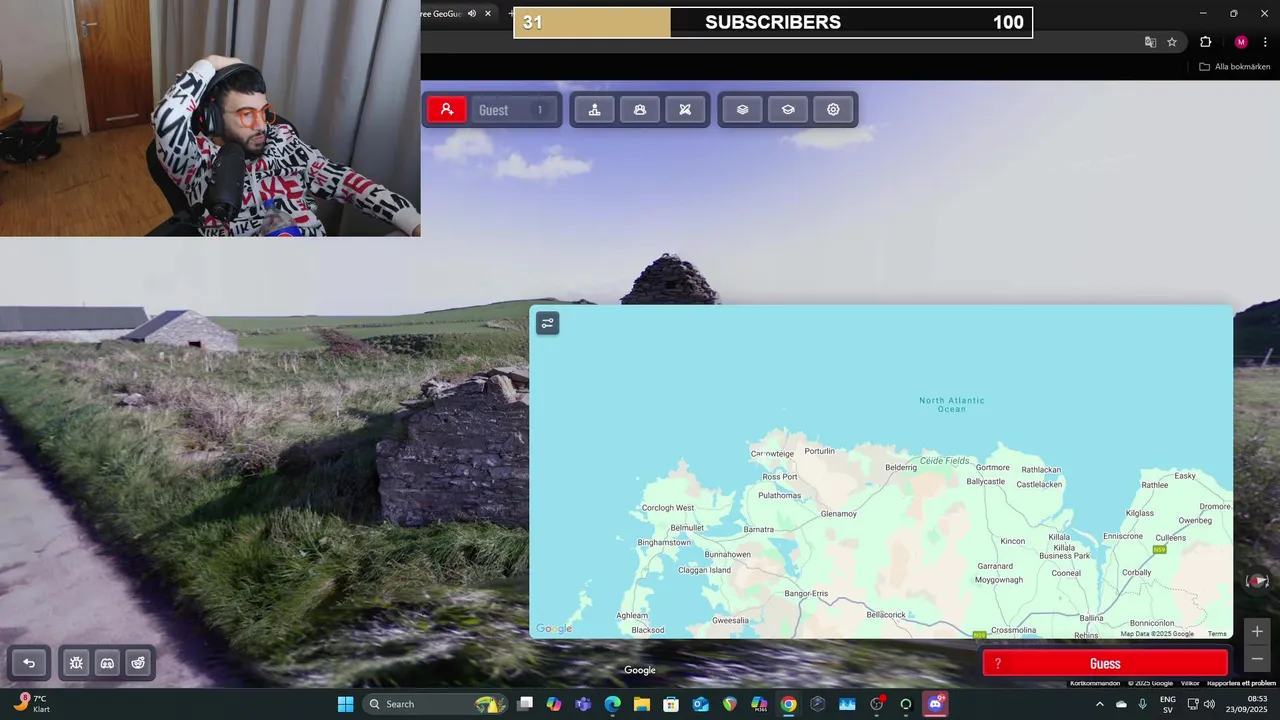Open Task View in the taskbar
This screenshot has width=1280, height=720.
525,704
